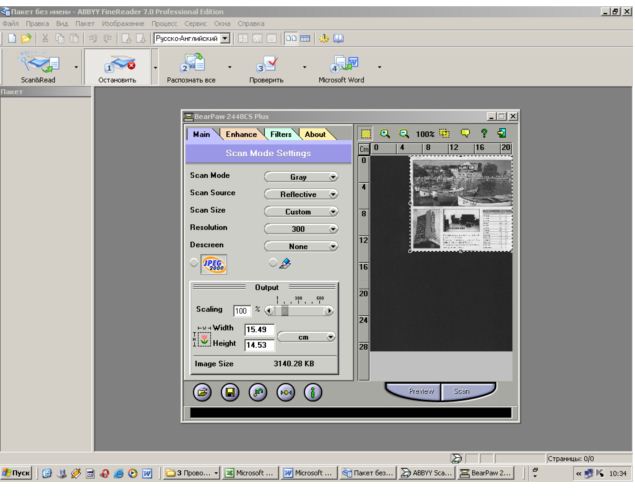This screenshot has width=635, height=496.
Task: Expand the arrow next to Microsoft Word
Action: tap(379, 67)
